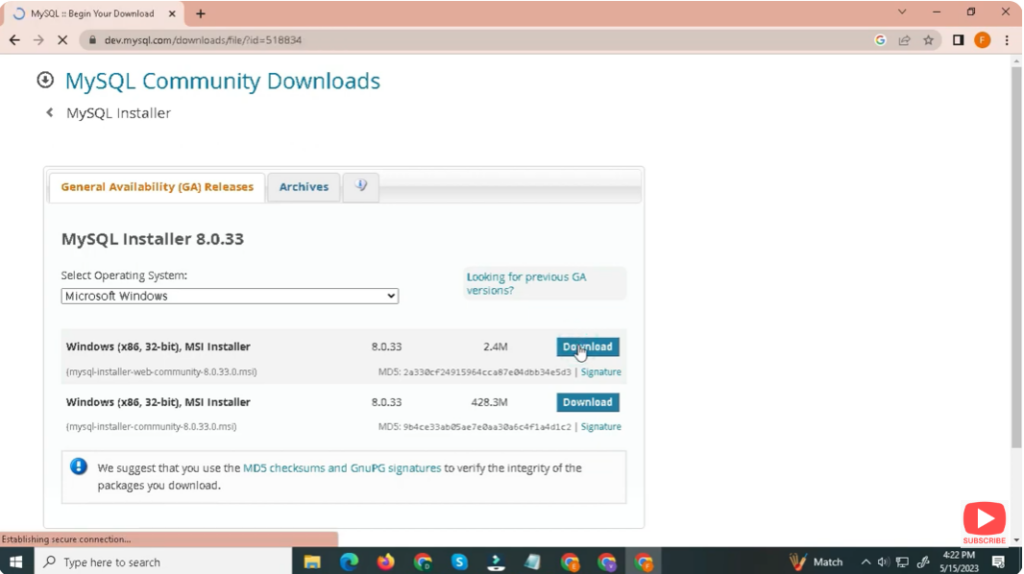
Task: Open Microsoft Edge from taskbar
Action: point(349,562)
